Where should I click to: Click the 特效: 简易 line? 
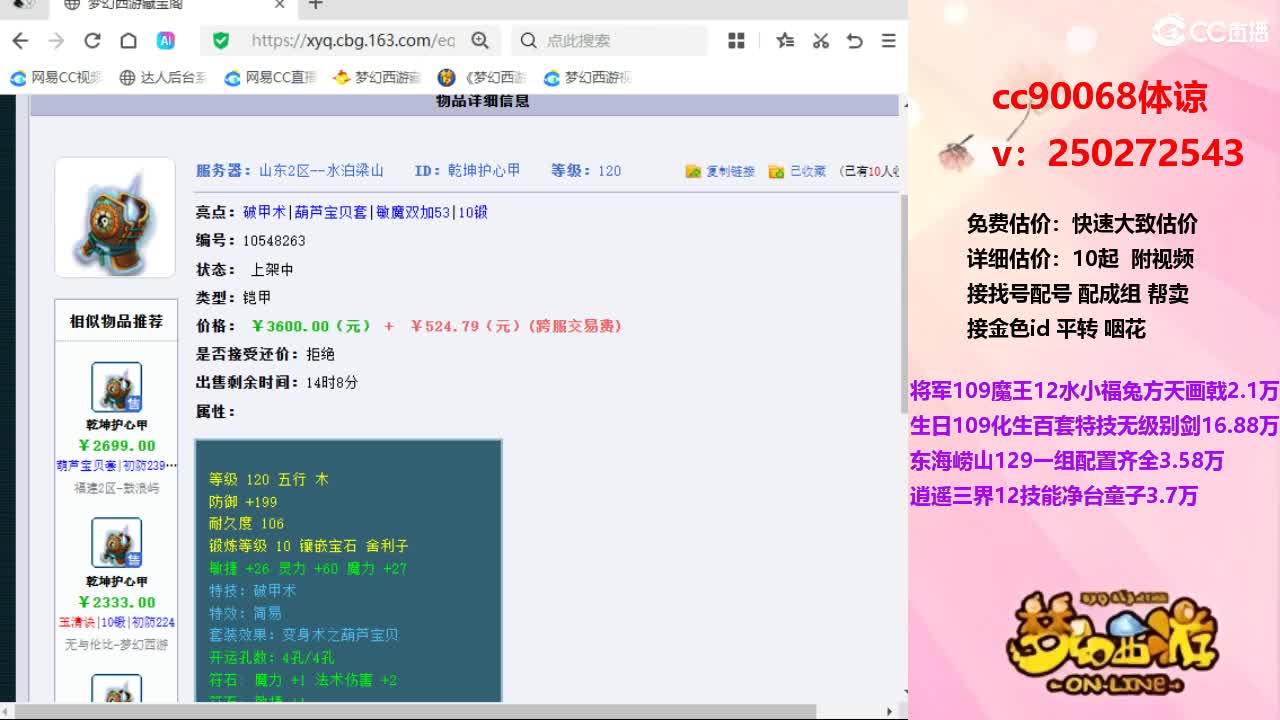246,613
